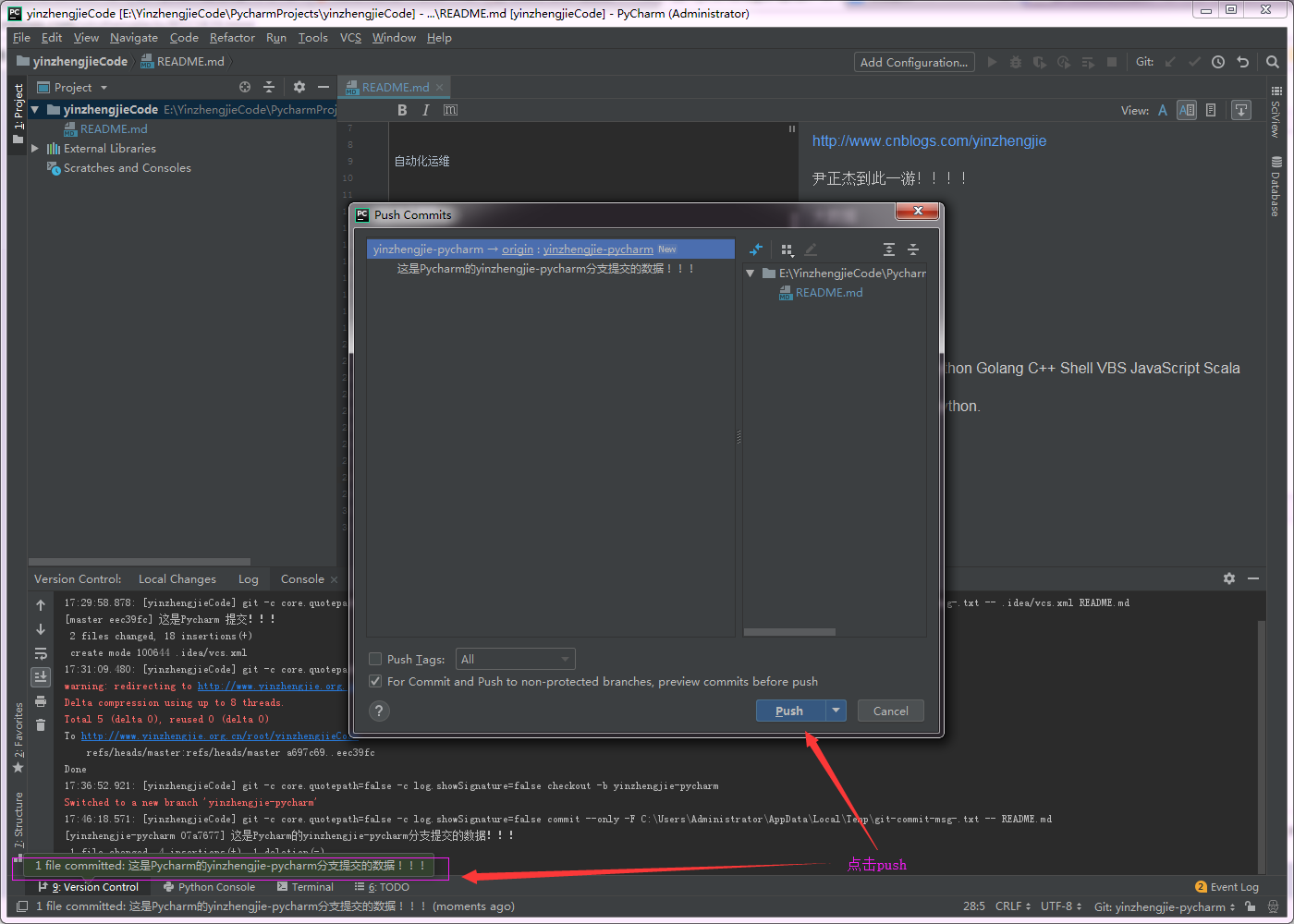Open the cnblogs yinzhengjie hyperlink in preview
The height and width of the screenshot is (924, 1294).
929,140
